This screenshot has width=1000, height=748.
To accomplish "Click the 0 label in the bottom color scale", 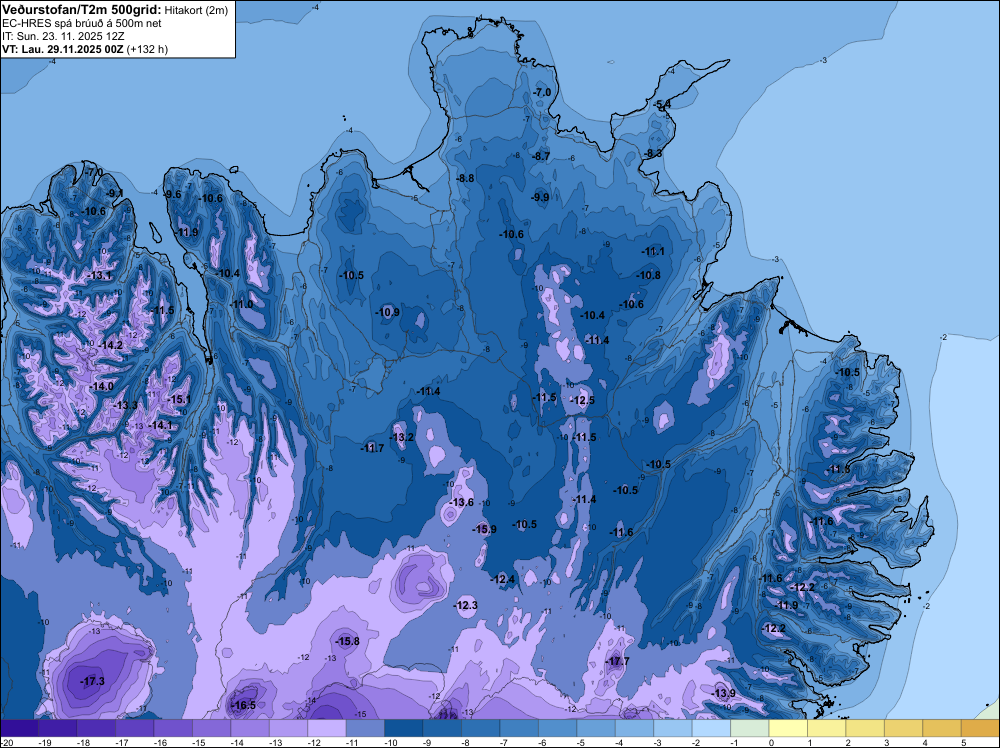I will point(770,742).
